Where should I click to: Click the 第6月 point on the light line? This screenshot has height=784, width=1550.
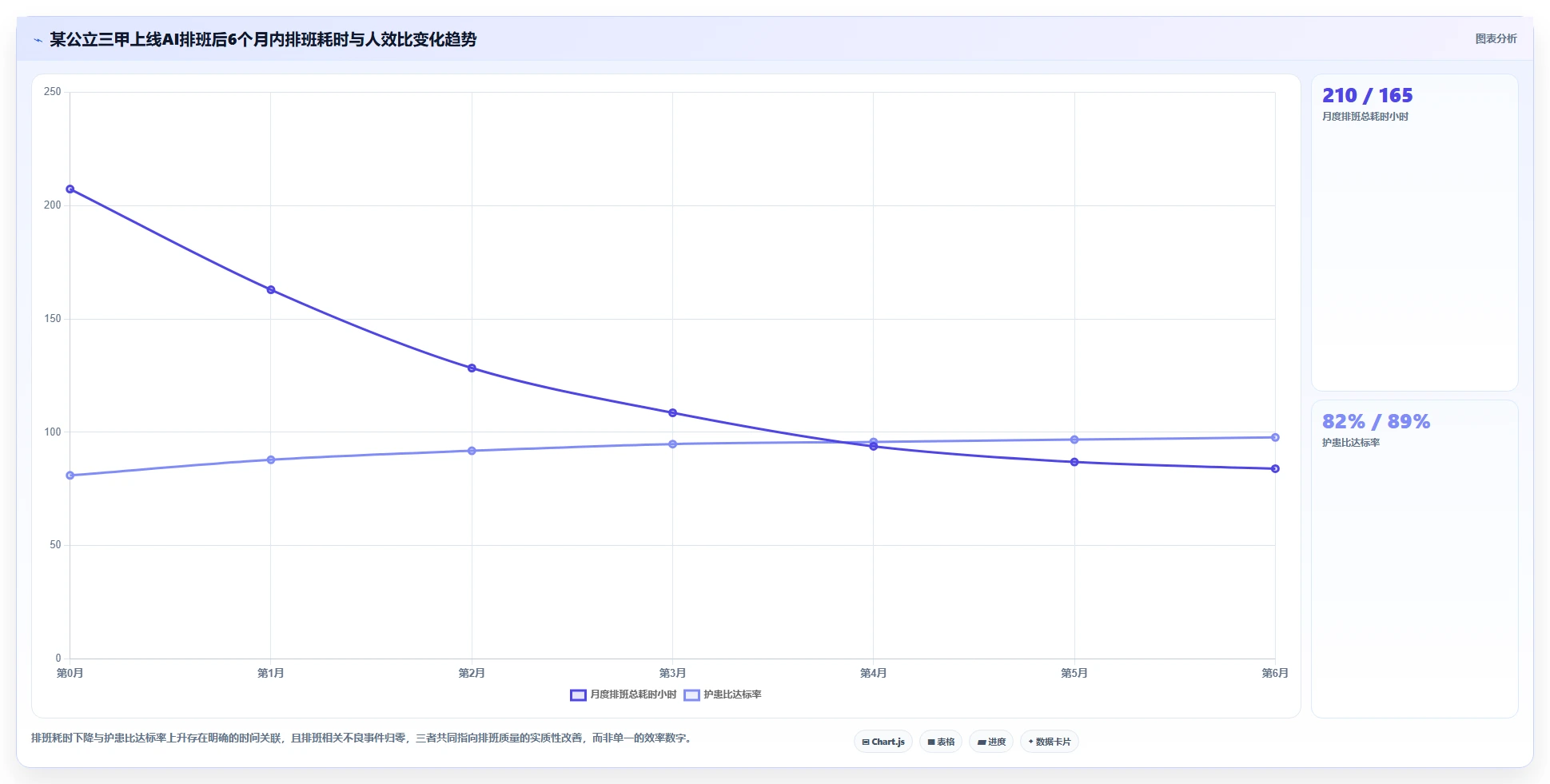[1275, 437]
